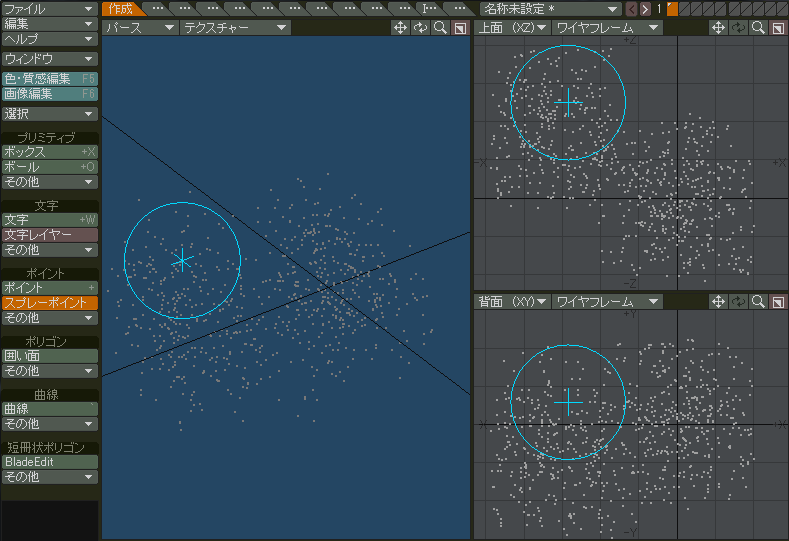Click the pan icon in perspective viewport
Image resolution: width=789 pixels, height=541 pixels.
400,28
